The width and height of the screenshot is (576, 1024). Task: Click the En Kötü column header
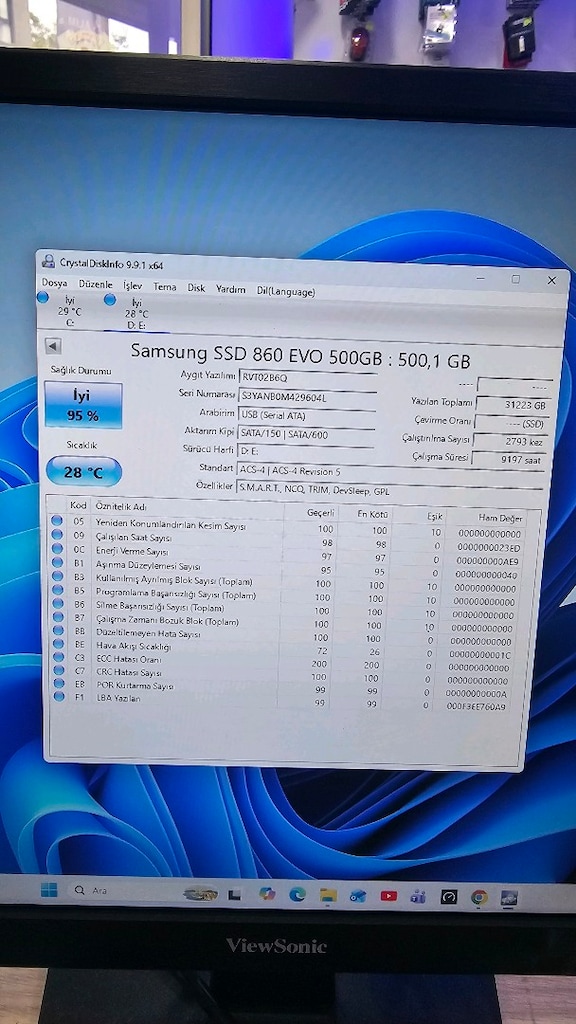[373, 515]
